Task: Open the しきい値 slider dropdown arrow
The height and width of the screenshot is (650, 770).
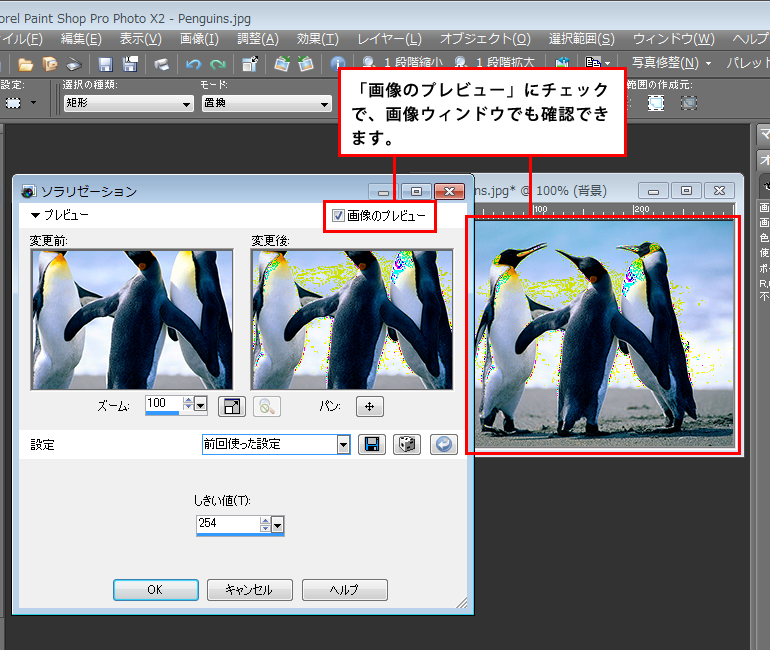Action: pos(277,526)
